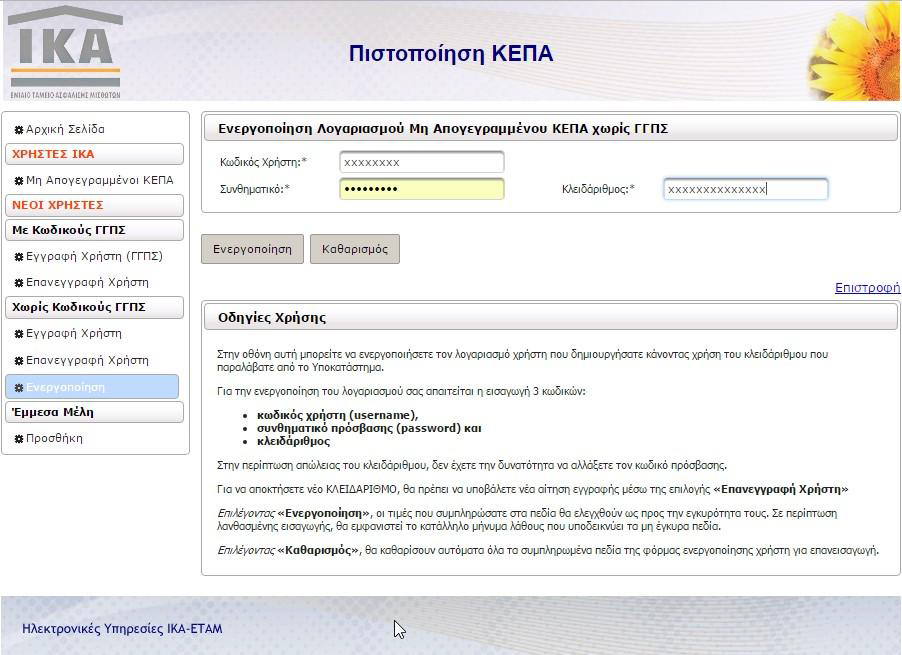This screenshot has height=655, width=902.
Task: Click gear icon beside Προσθήκη
Action: [x=19, y=439]
